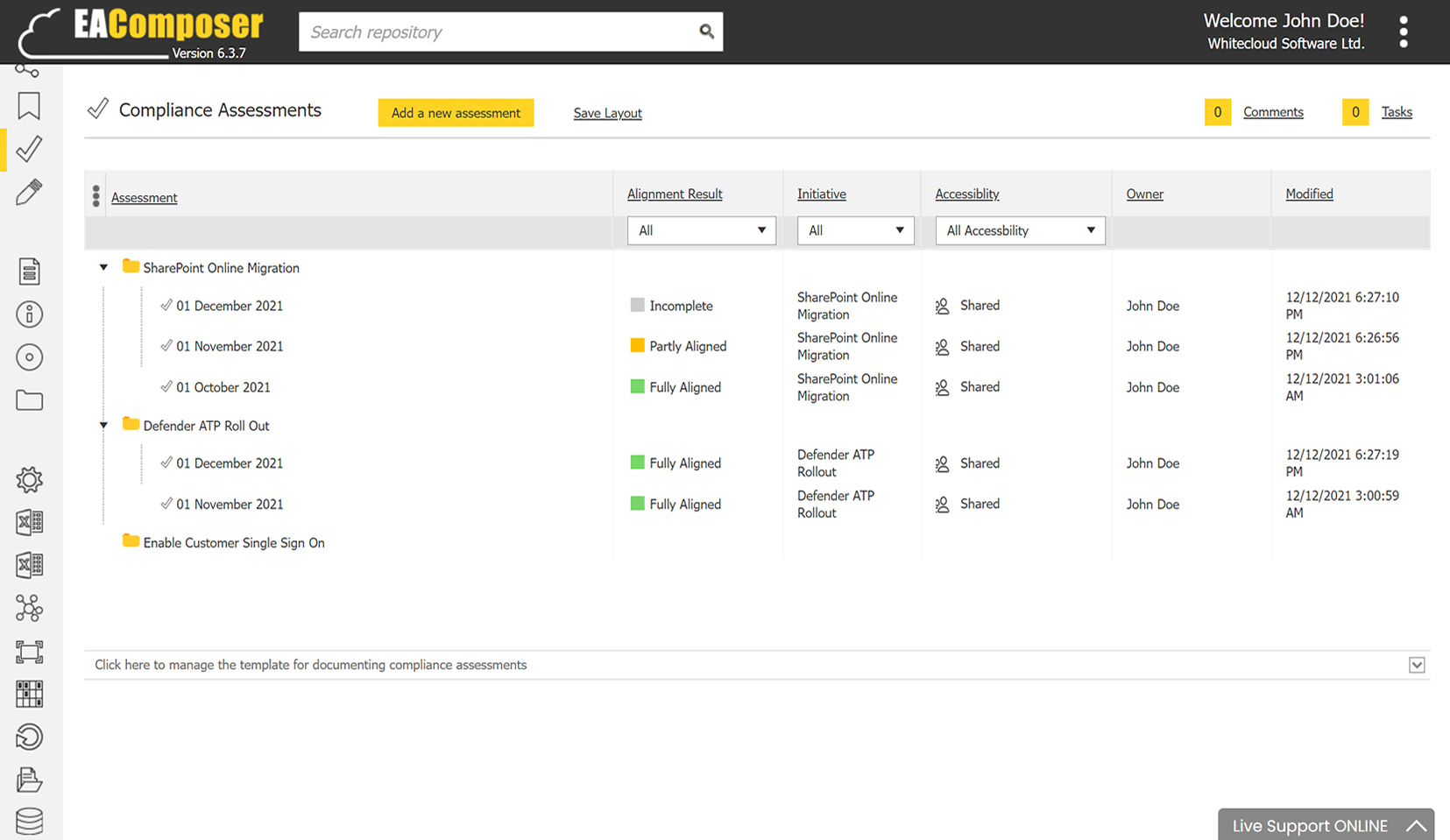
Task: Click green swatch for SharePoint October 2021
Action: (x=637, y=386)
